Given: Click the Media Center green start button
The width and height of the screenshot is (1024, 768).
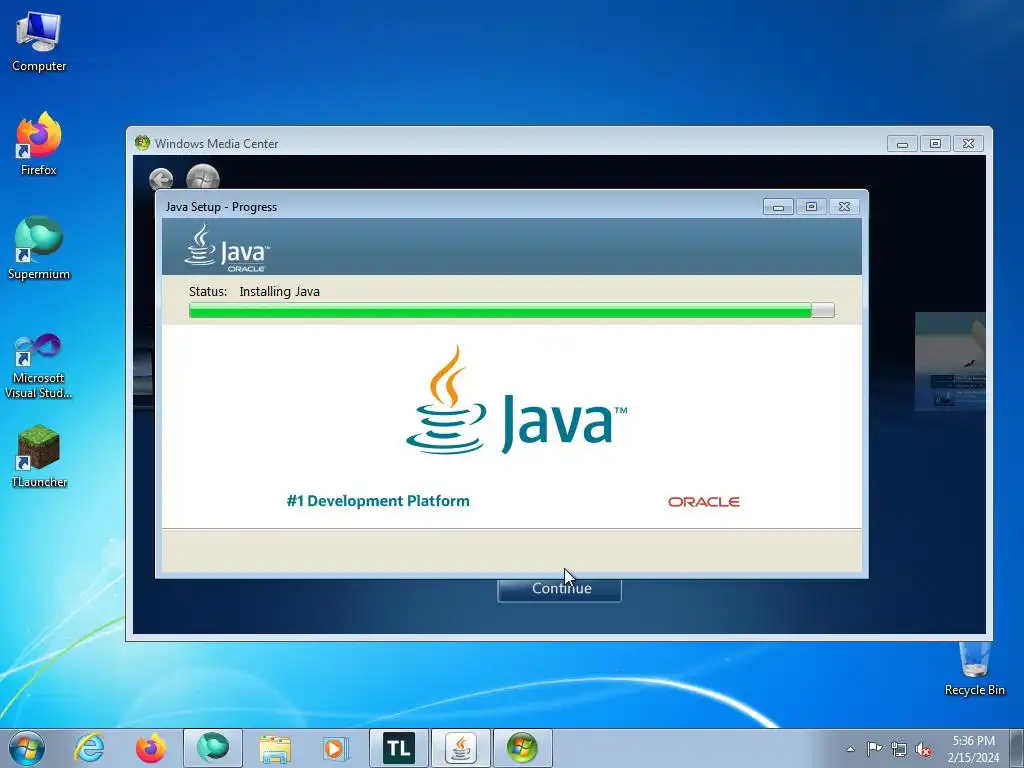Looking at the screenshot, I should (203, 177).
